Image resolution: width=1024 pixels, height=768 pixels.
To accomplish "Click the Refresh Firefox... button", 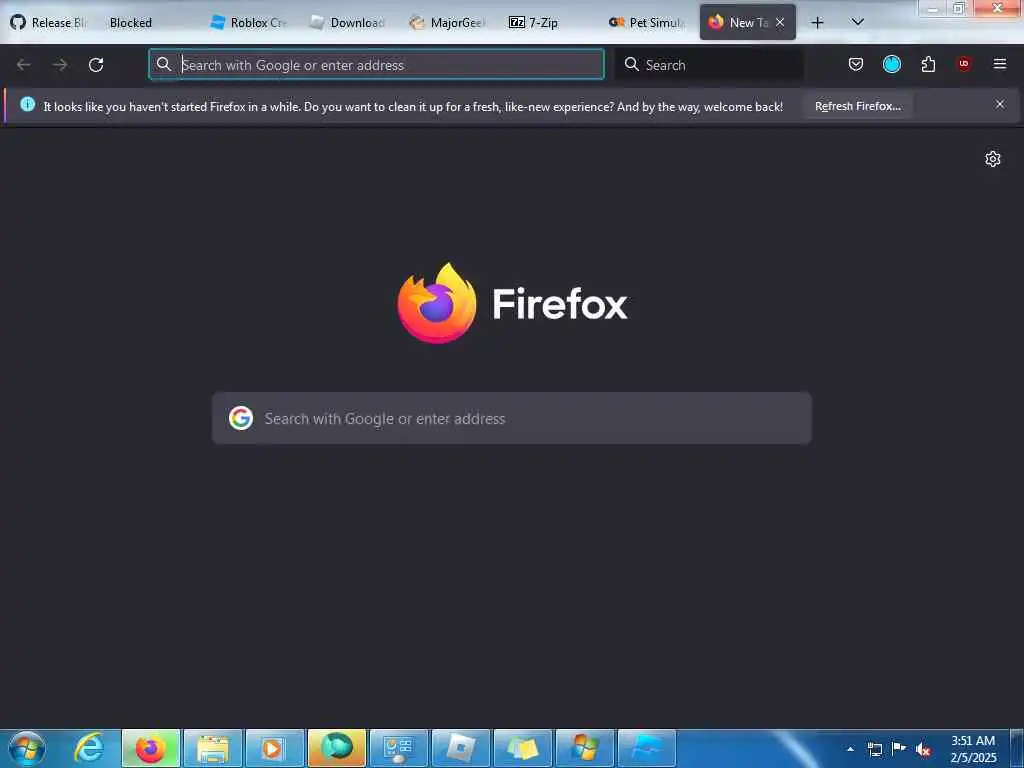I will tap(857, 106).
